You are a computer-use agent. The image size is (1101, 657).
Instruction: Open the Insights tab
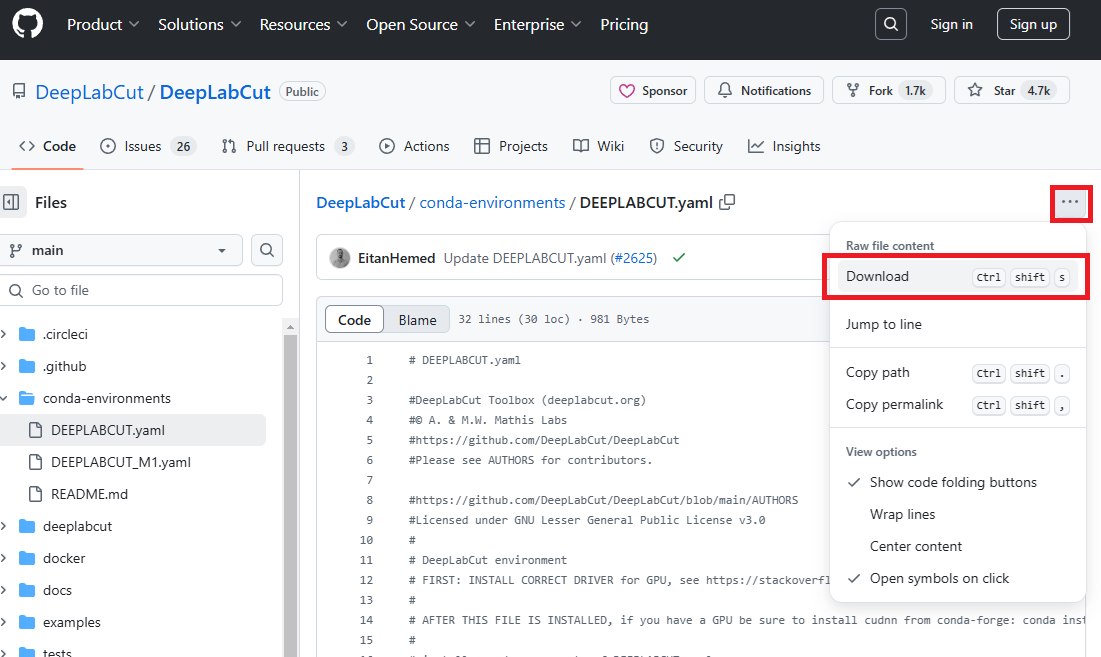pyautogui.click(x=784, y=146)
